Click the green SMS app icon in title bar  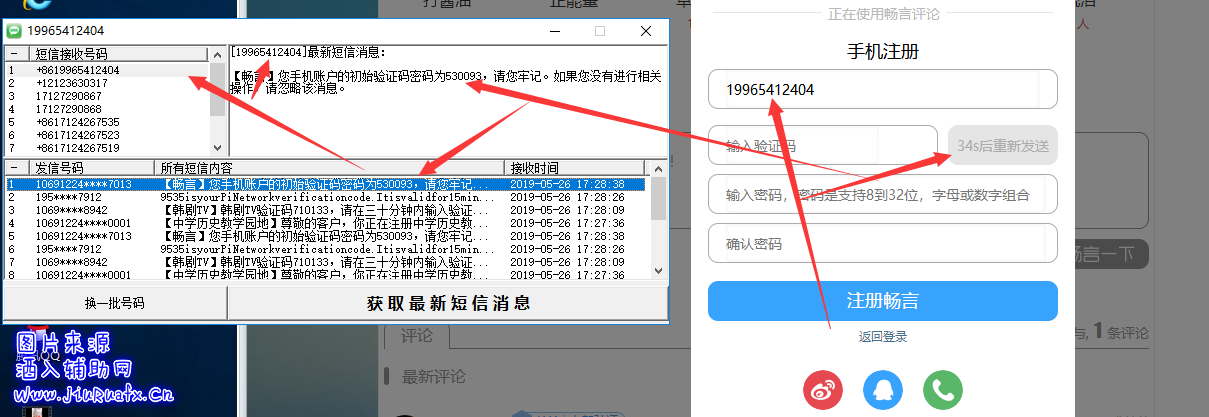click(14, 31)
